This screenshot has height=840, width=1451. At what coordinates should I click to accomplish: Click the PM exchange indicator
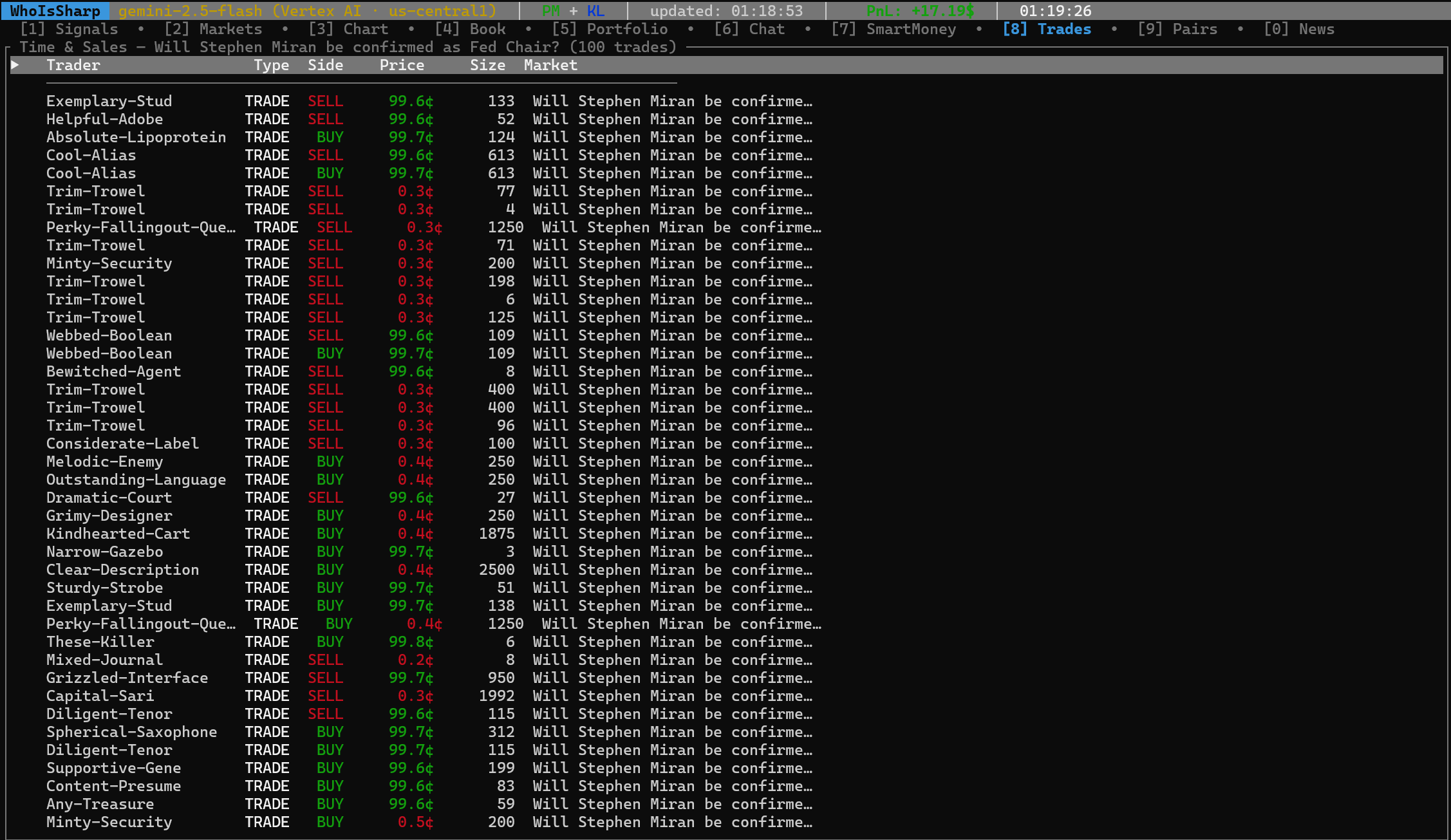click(x=551, y=11)
